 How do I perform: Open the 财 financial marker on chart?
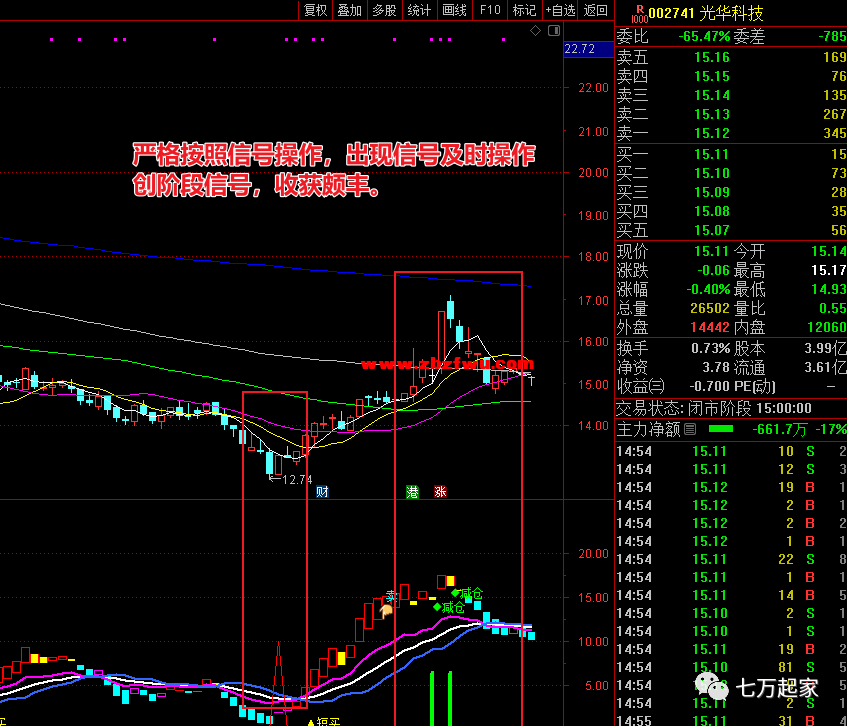(322, 492)
